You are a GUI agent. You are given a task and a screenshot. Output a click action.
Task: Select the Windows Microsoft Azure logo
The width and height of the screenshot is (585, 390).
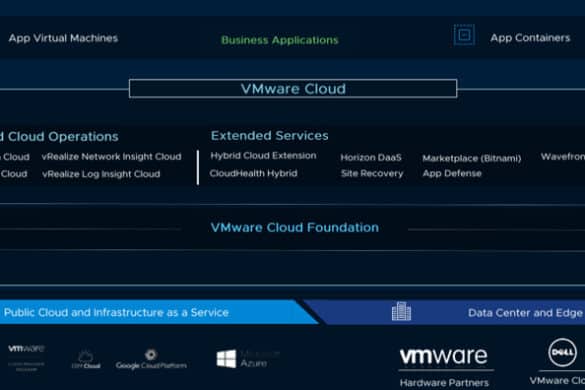248,359
